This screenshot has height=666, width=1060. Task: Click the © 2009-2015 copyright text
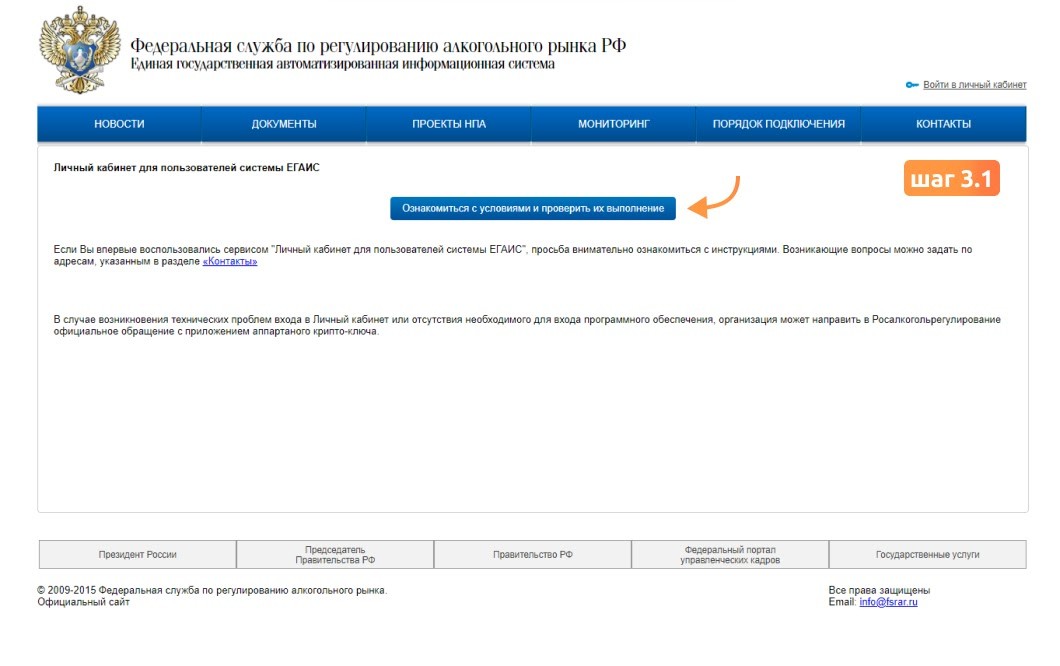click(x=212, y=590)
